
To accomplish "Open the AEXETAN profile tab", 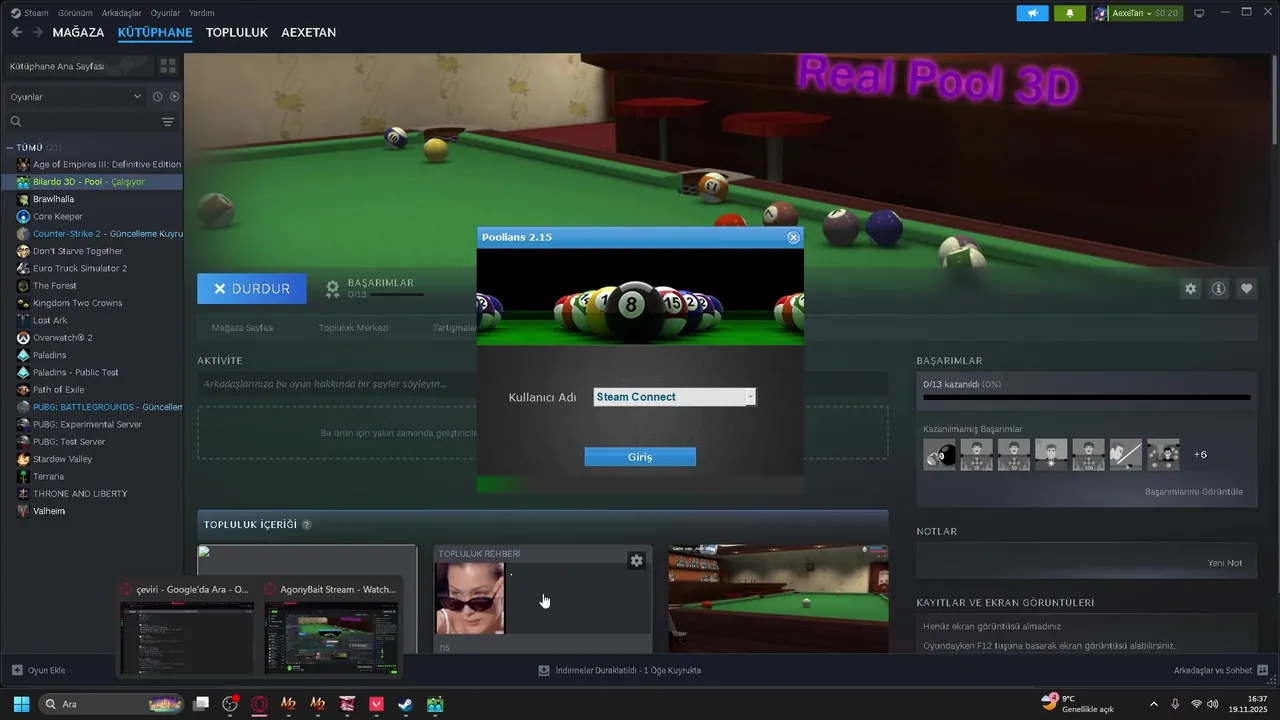I will 309,32.
